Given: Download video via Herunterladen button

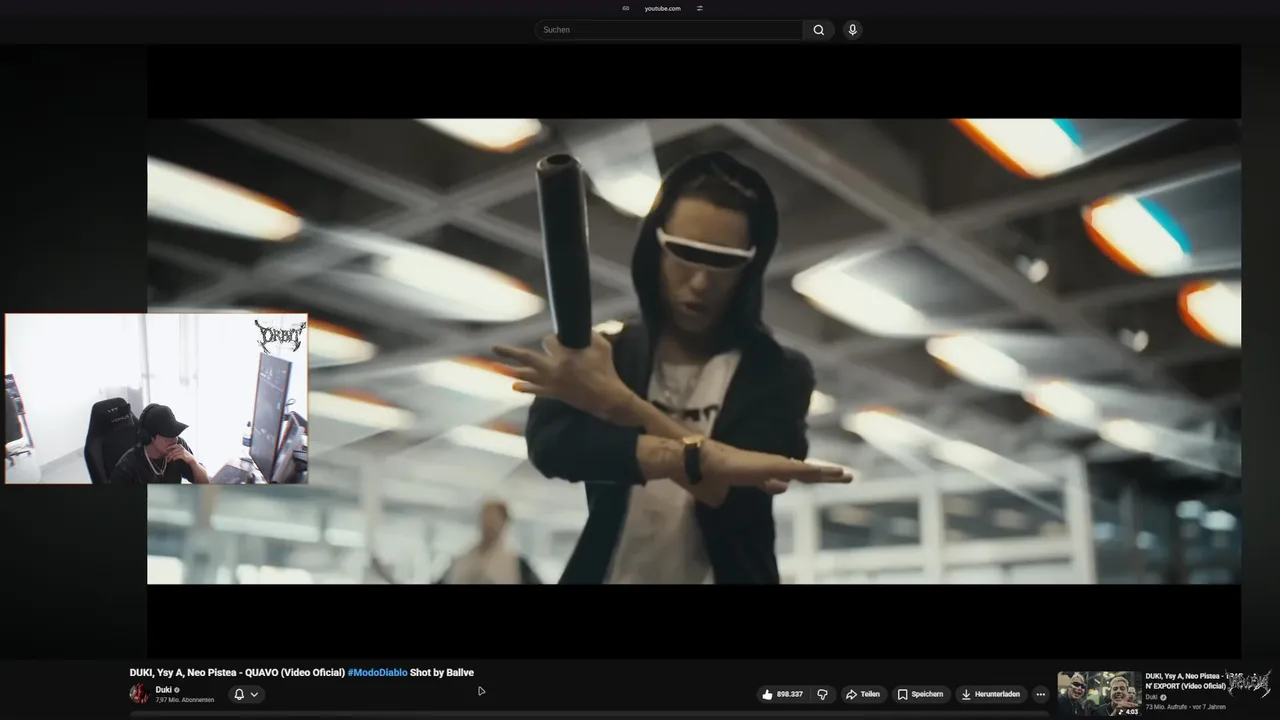Looking at the screenshot, I should pos(991,694).
